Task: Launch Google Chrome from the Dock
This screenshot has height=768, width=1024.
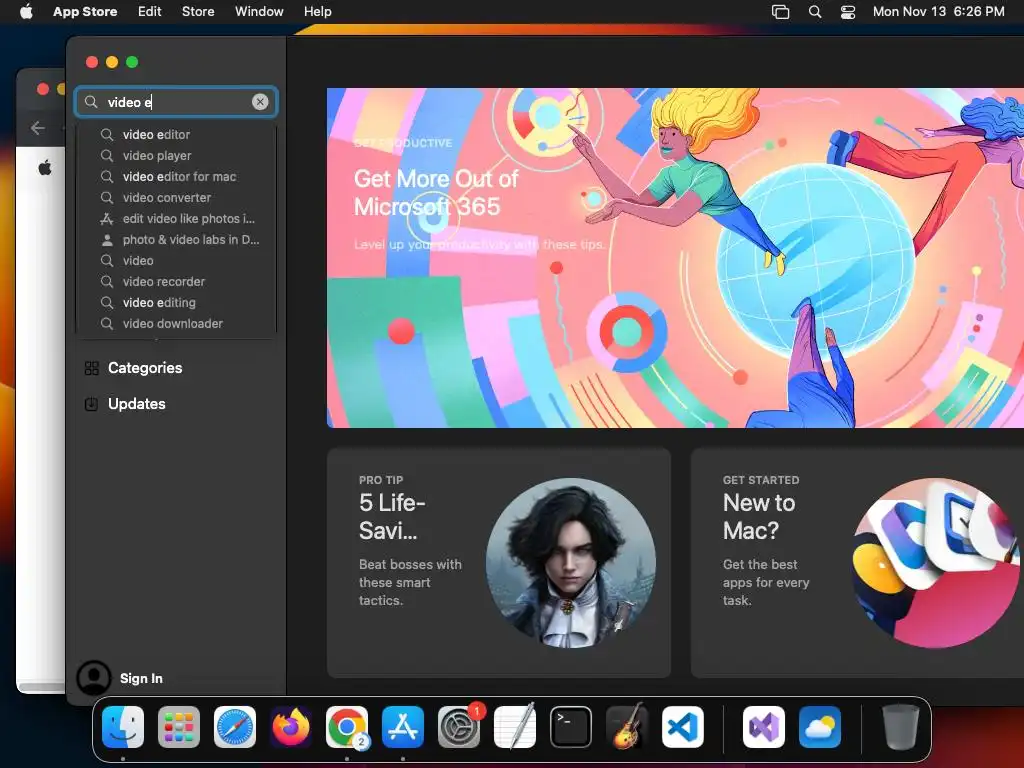Action: [x=347, y=727]
